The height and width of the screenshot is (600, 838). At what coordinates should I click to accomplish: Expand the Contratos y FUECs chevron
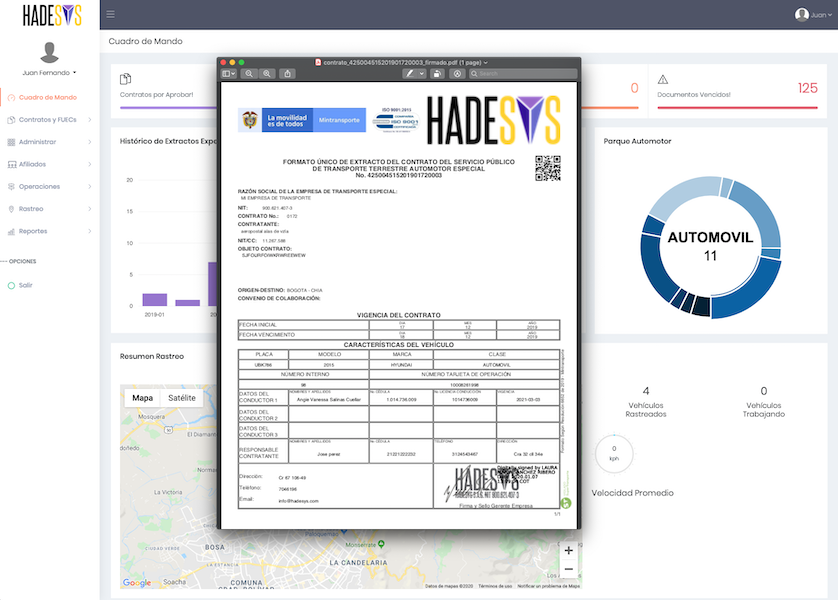click(x=90, y=120)
